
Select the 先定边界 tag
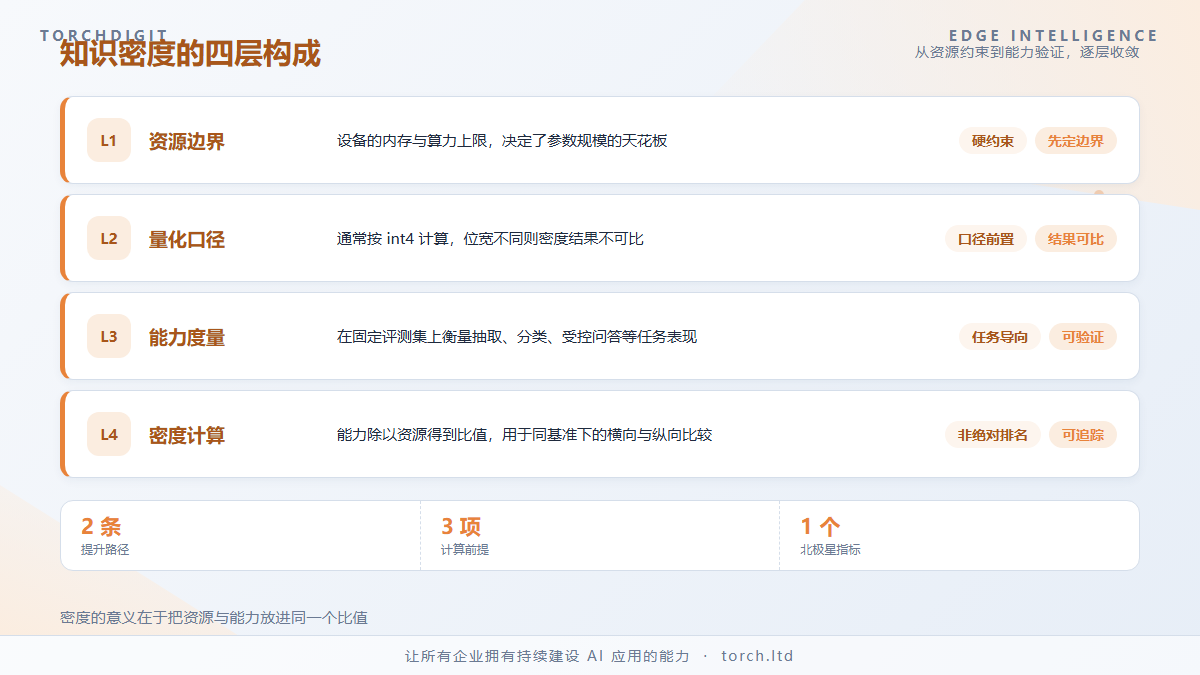1076,141
